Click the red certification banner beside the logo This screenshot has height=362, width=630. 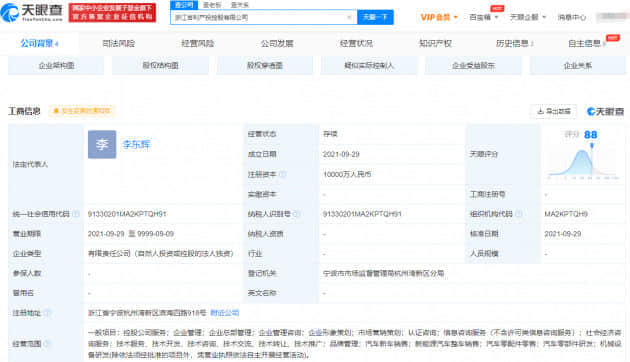pos(112,12)
